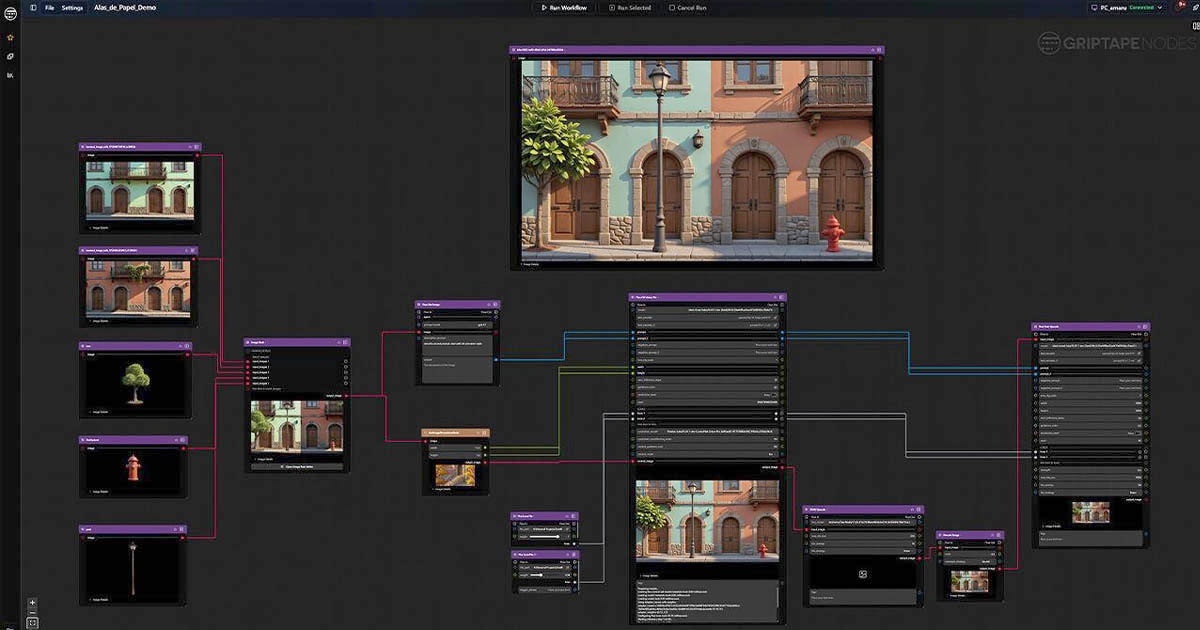Click the pink output port on the tree node
1200x630 pixels.
[188, 354]
